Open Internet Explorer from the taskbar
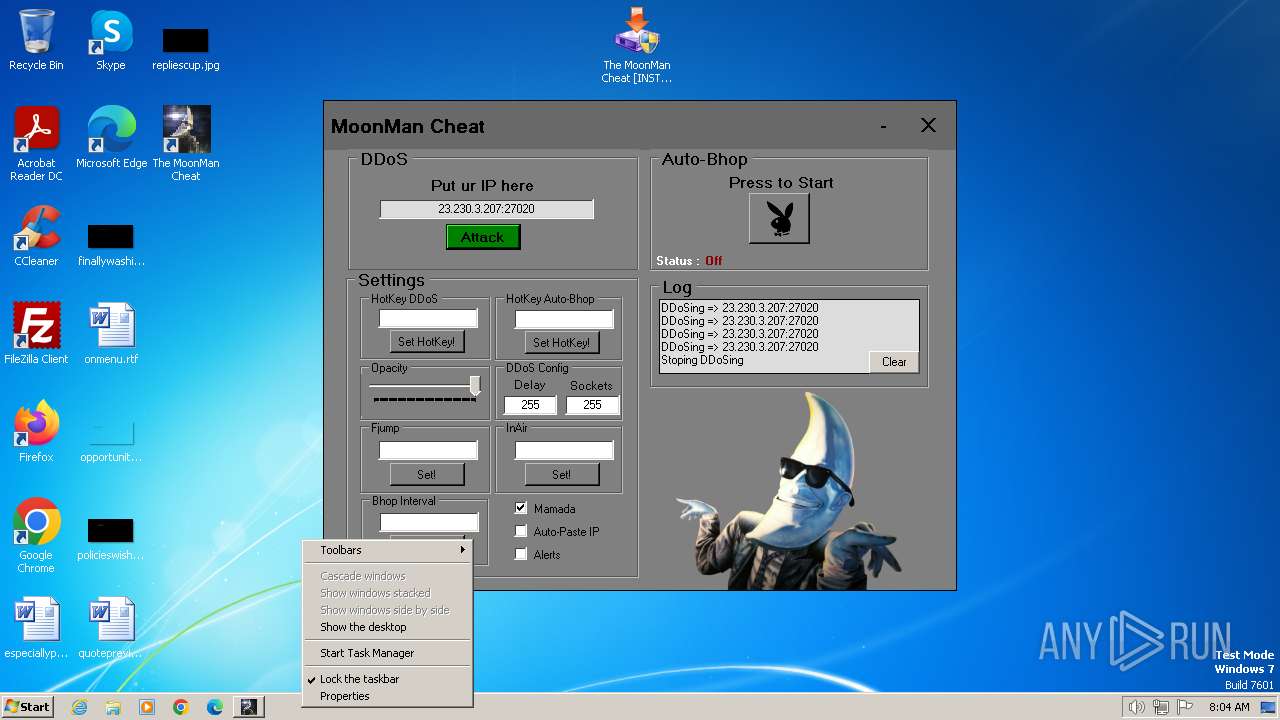The width and height of the screenshot is (1280, 720). [79, 707]
